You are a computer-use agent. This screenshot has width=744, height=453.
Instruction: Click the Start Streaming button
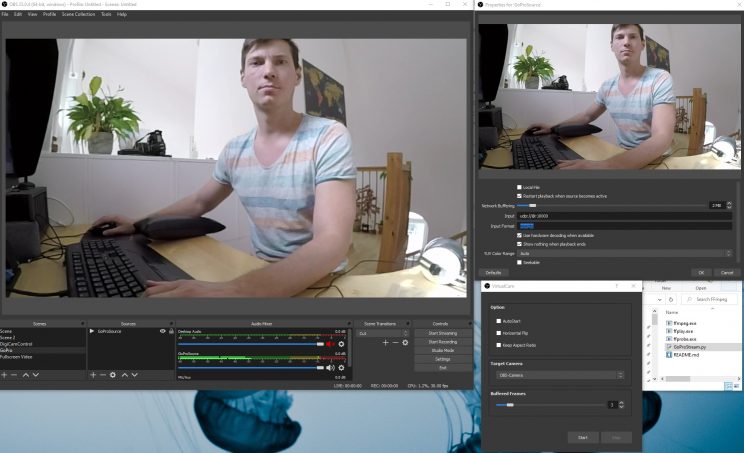(442, 333)
